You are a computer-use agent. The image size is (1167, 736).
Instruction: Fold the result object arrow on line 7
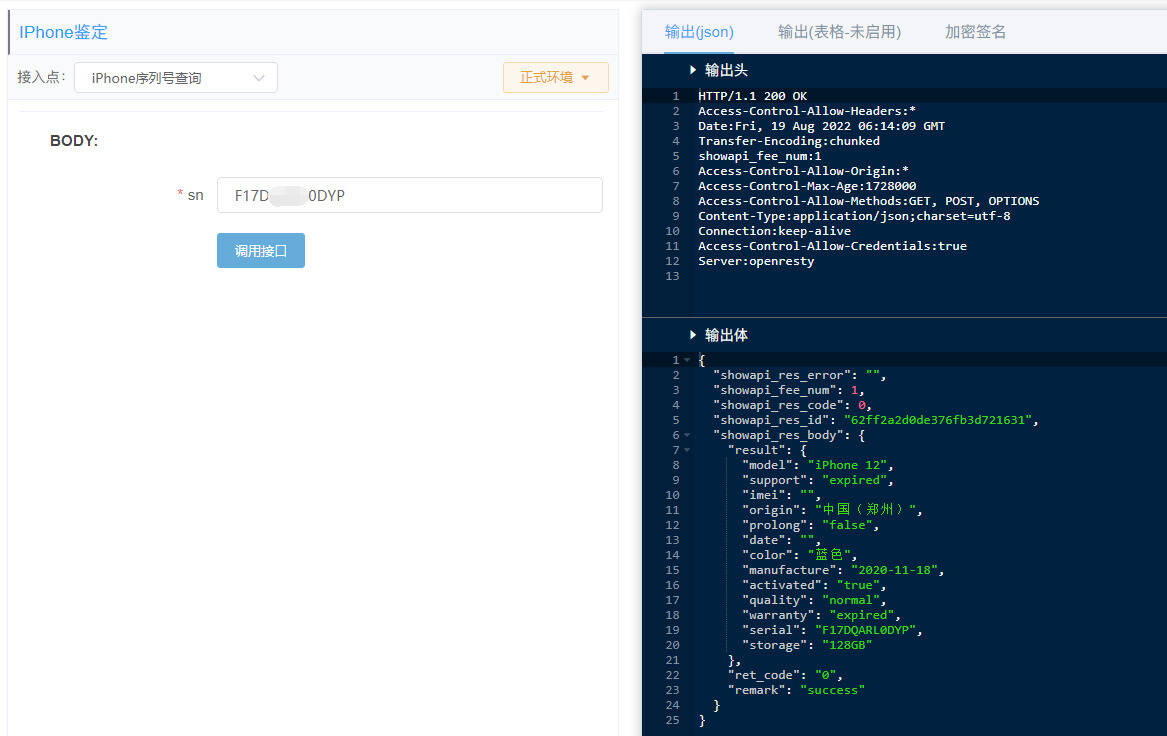tap(687, 450)
